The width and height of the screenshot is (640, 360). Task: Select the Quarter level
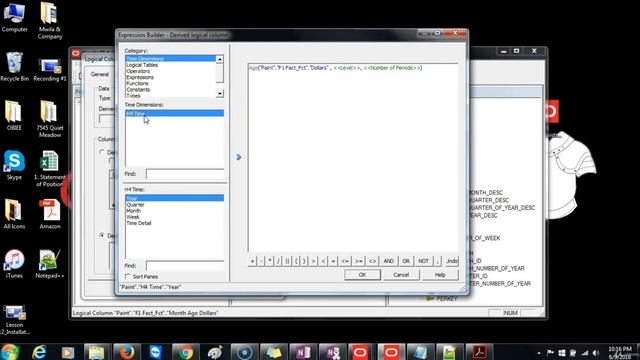tap(174, 204)
